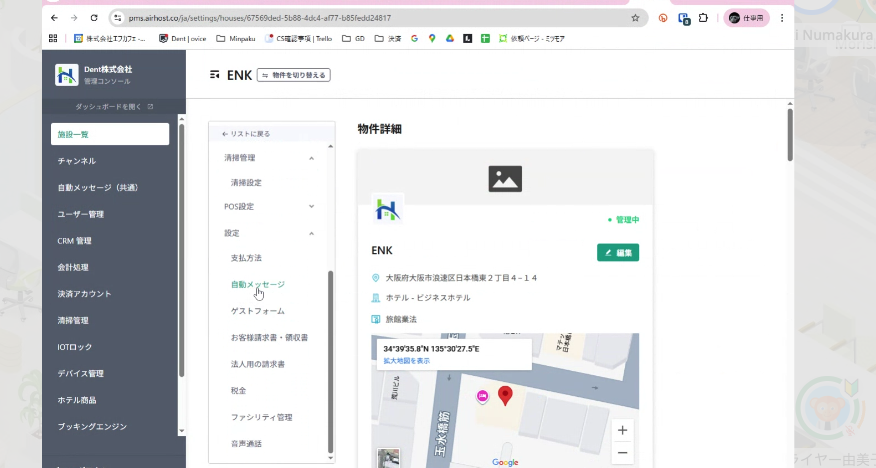
Task: Collapse the 設定 section chevron
Action: tap(311, 233)
